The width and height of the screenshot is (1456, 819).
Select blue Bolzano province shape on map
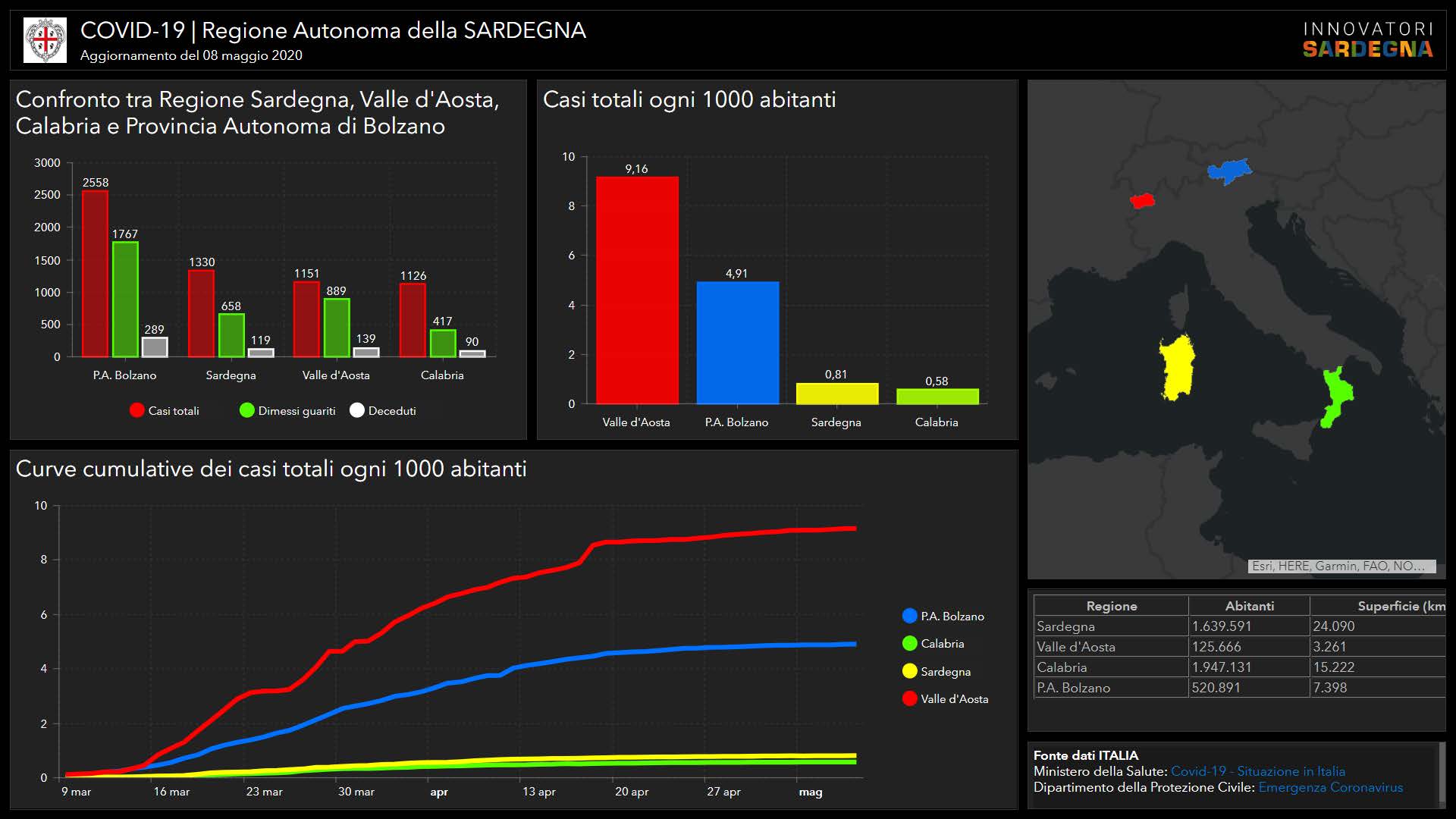point(1228,171)
